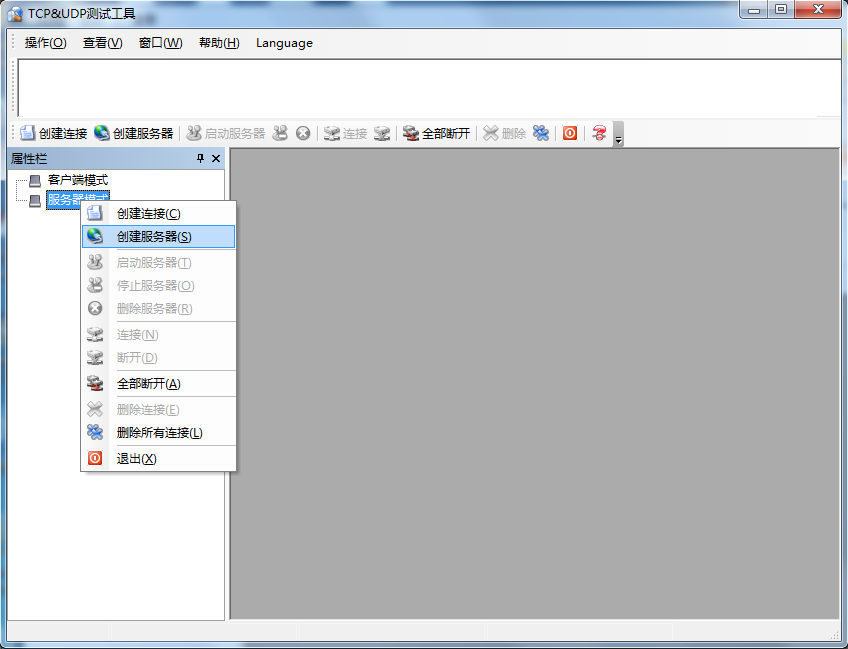Viewport: 848px width, 649px height.
Task: Select 删除服务器(R) in the context menu
Action: tap(158, 308)
